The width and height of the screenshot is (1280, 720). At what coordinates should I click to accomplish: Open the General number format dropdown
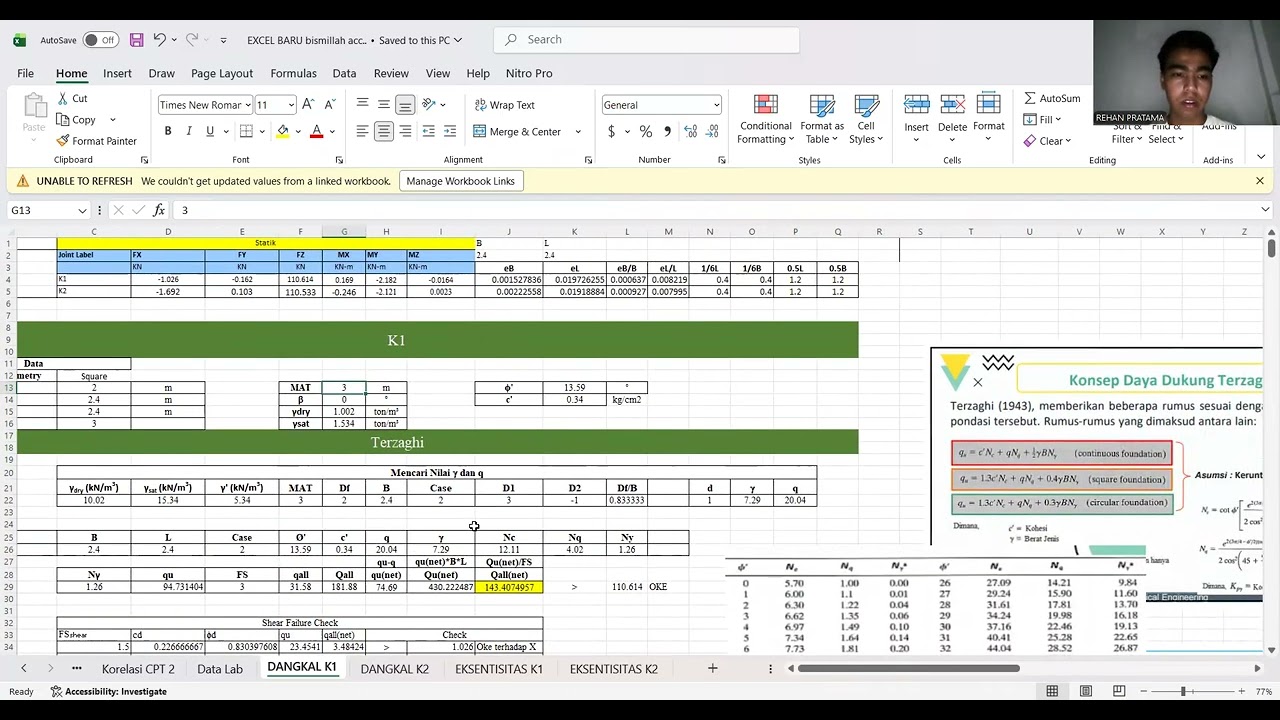click(716, 105)
